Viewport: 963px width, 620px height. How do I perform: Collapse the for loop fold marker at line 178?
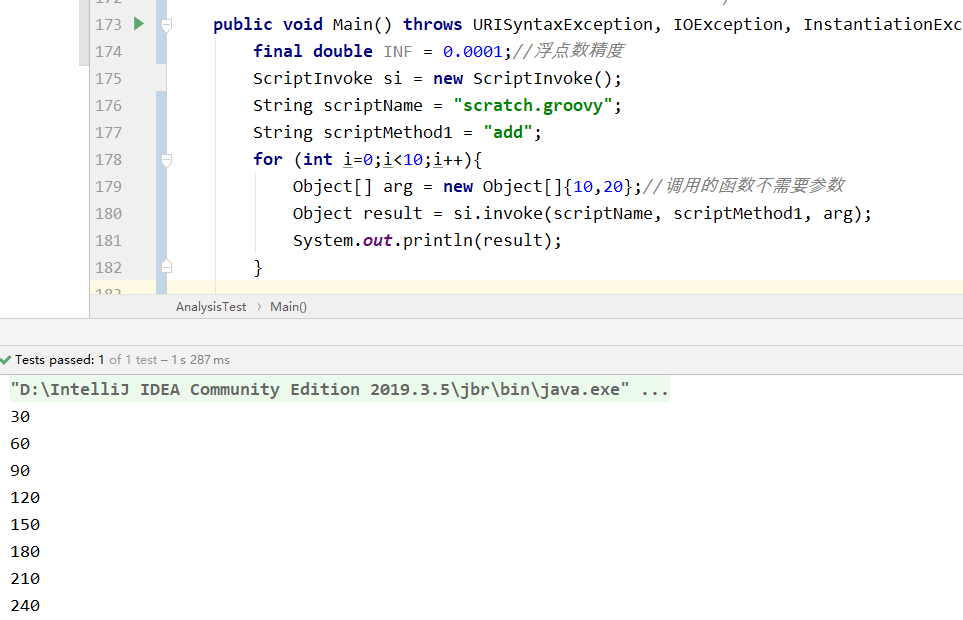[166, 160]
